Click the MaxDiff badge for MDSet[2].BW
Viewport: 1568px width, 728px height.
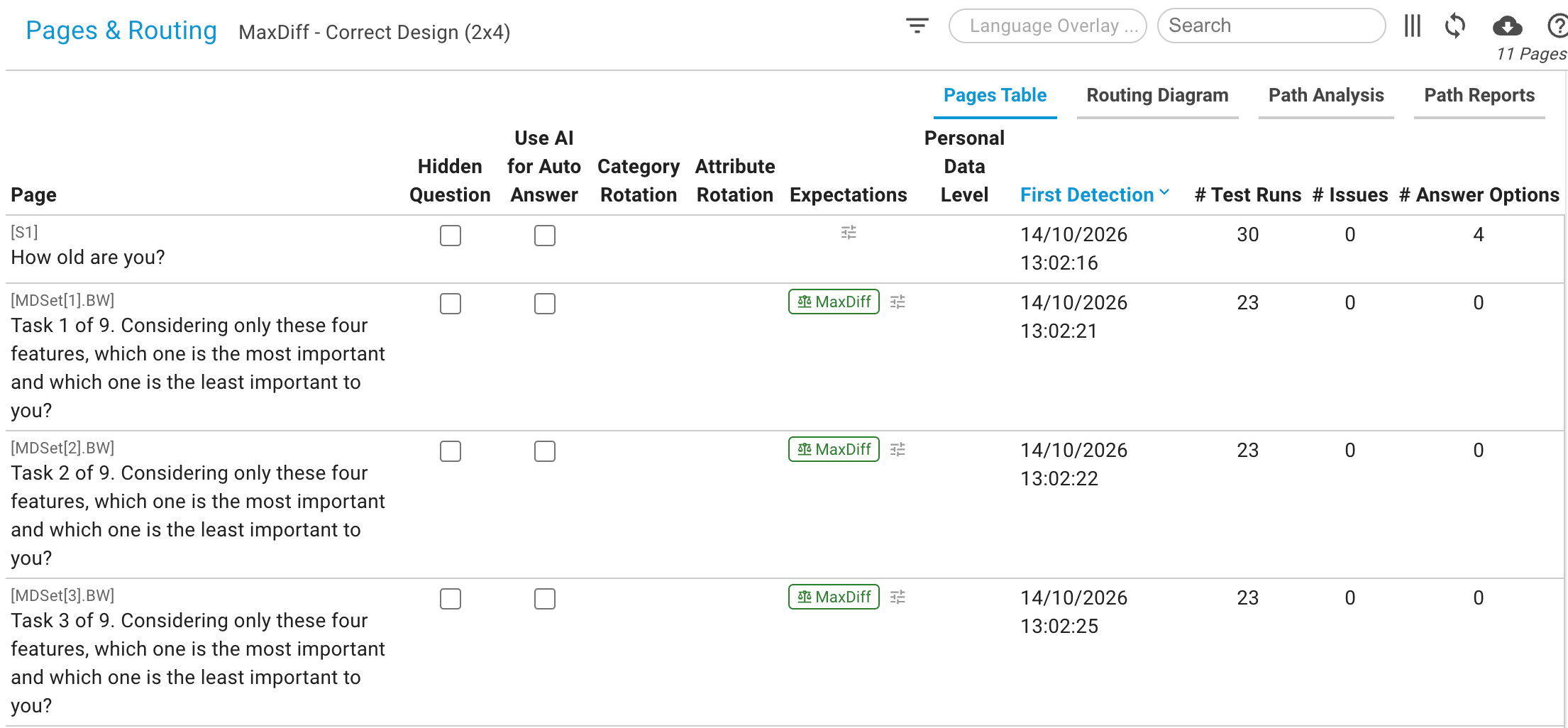[x=834, y=449]
